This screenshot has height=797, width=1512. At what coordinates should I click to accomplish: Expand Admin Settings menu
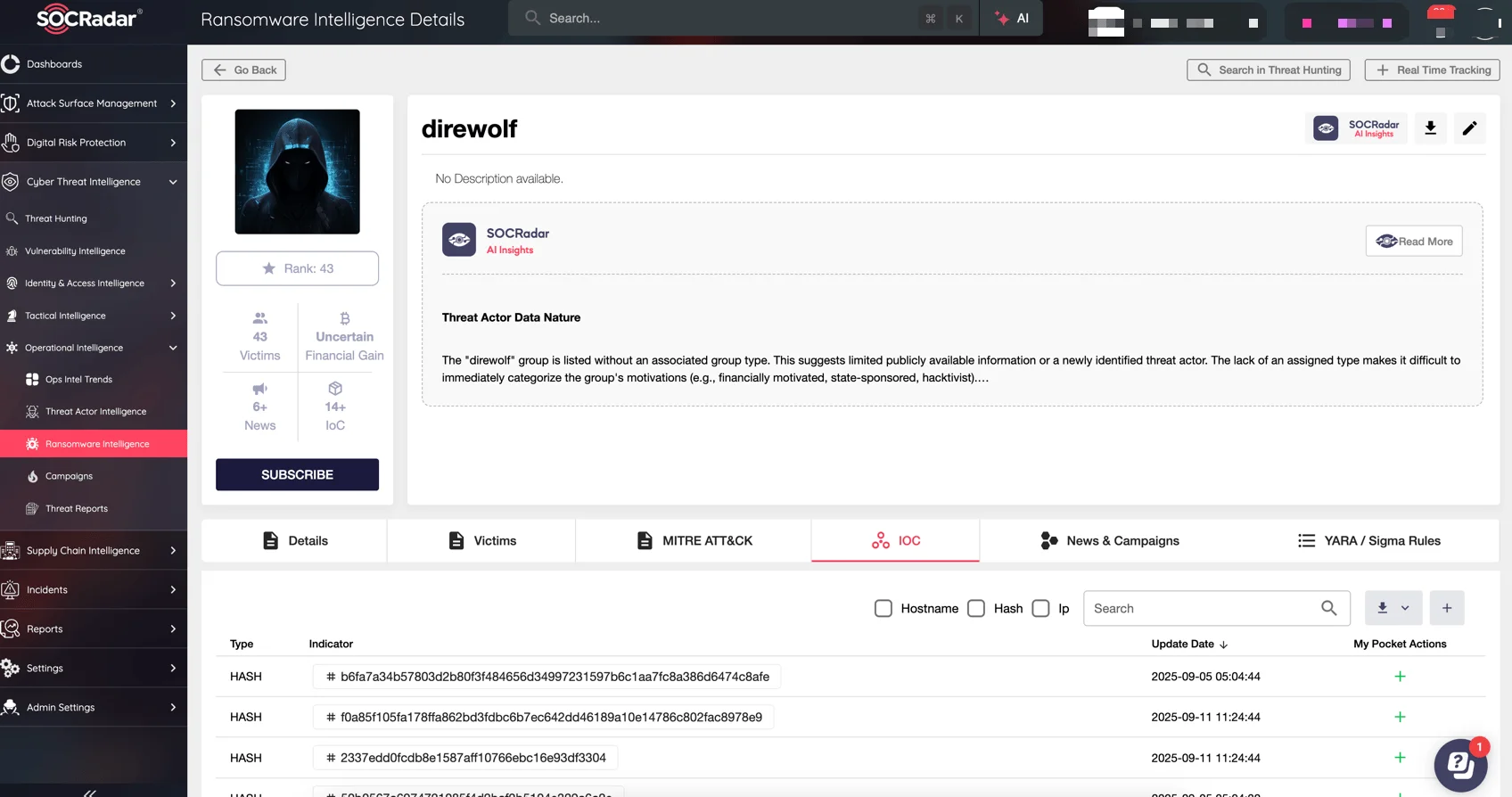tap(94, 708)
